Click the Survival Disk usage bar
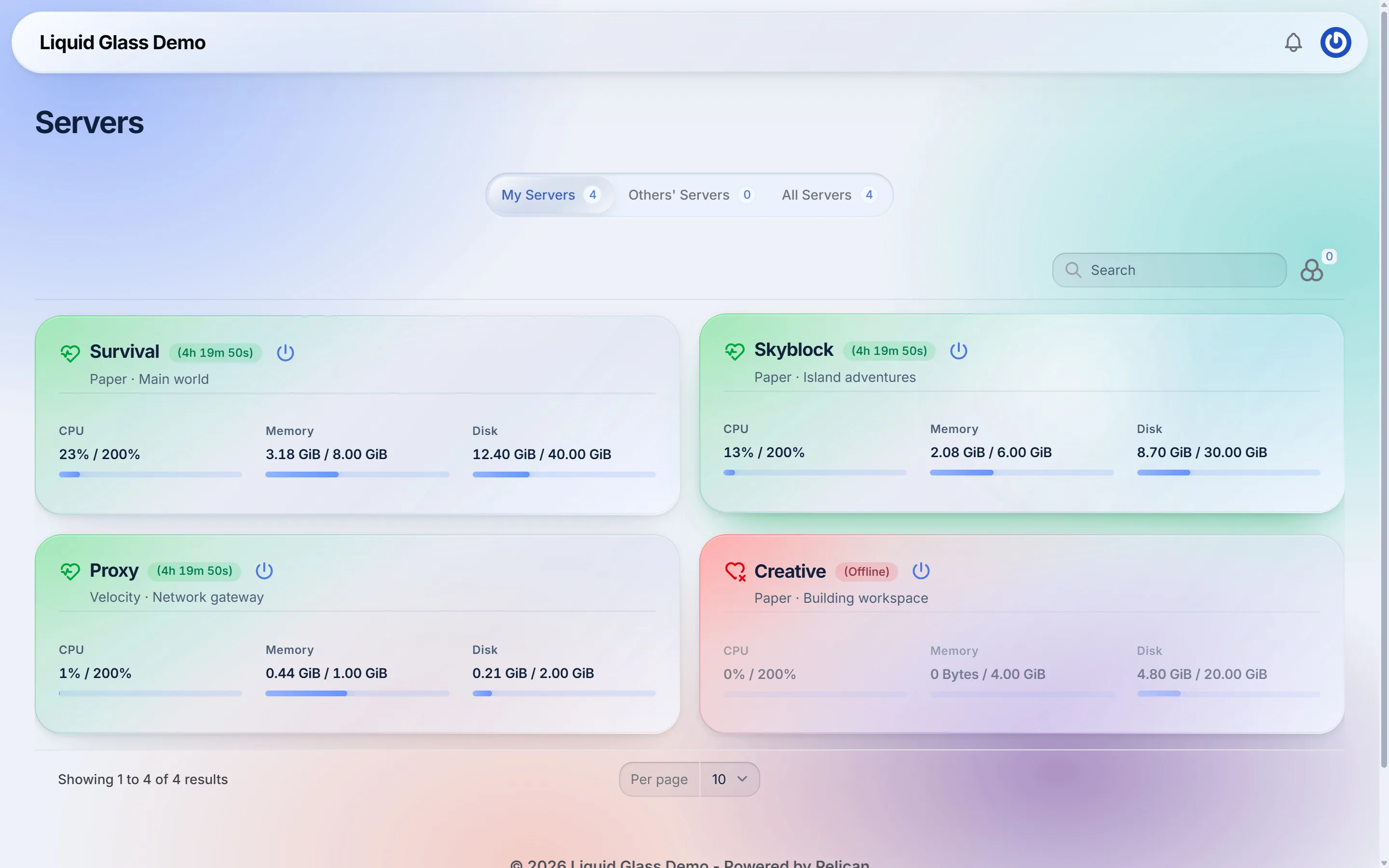Image resolution: width=1389 pixels, height=868 pixels. point(564,475)
